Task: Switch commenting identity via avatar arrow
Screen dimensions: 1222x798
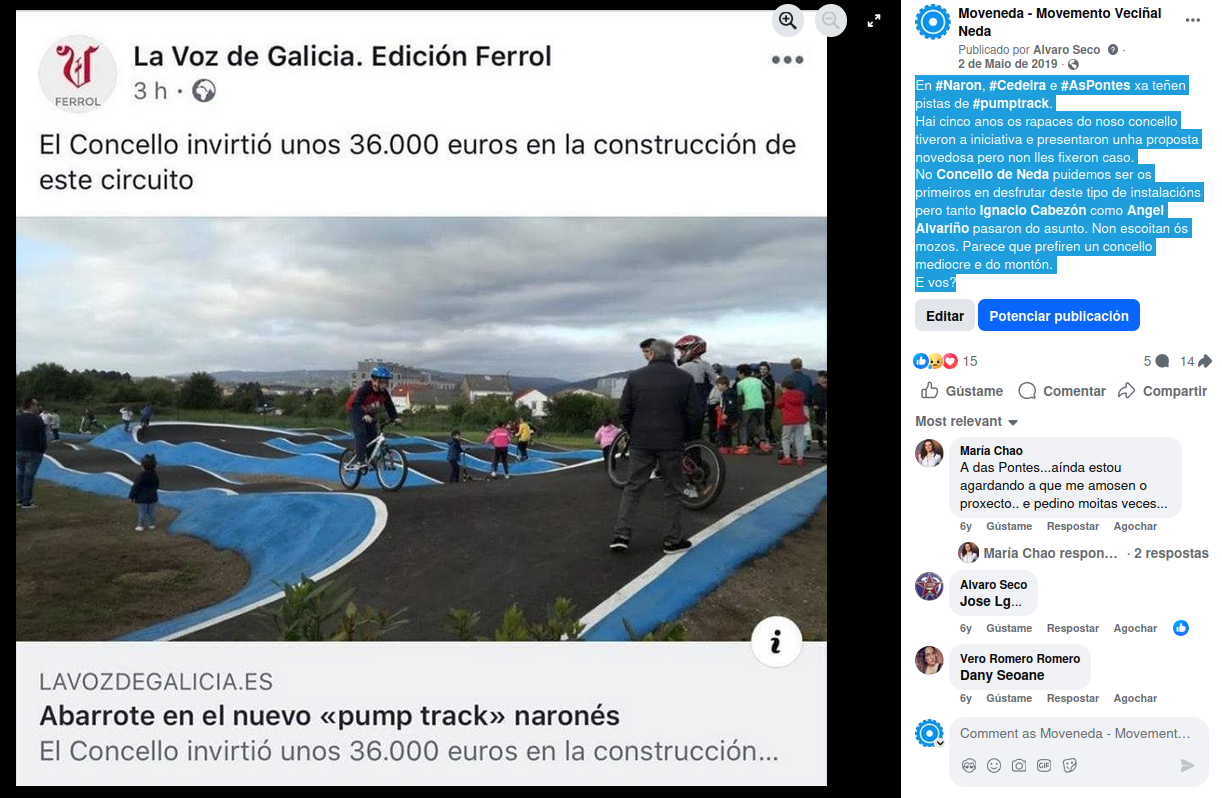Action: click(x=939, y=743)
